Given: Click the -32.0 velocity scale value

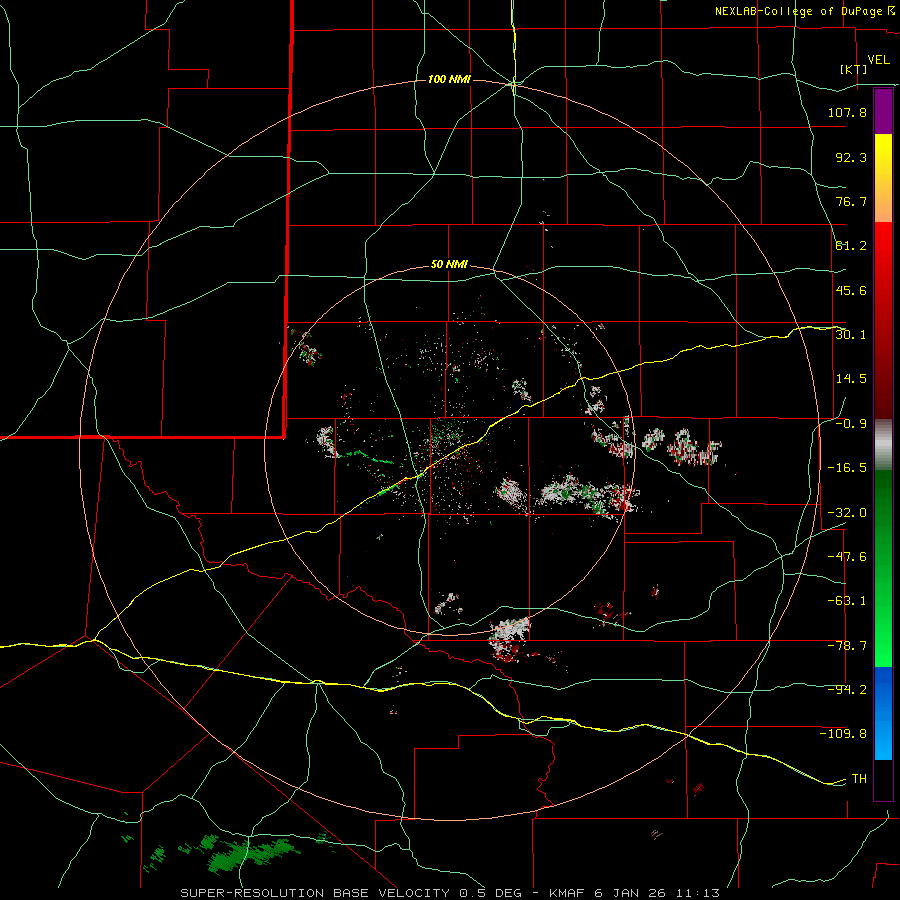Looking at the screenshot, I should 847,513.
